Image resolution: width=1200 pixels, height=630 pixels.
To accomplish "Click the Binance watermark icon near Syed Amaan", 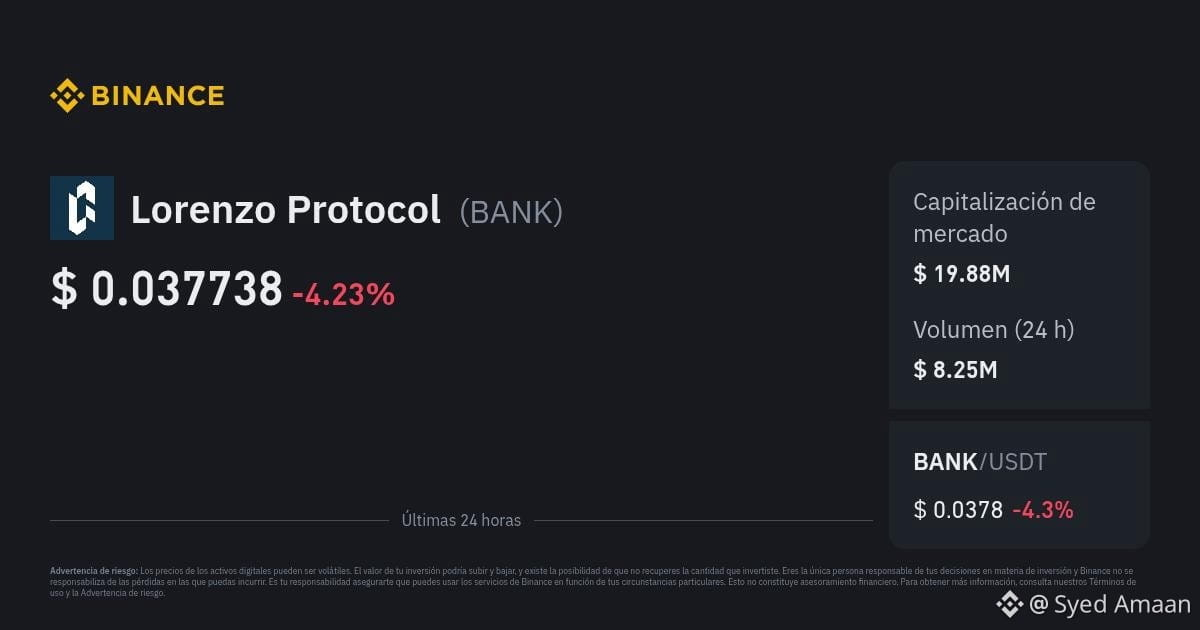I will point(1009,604).
